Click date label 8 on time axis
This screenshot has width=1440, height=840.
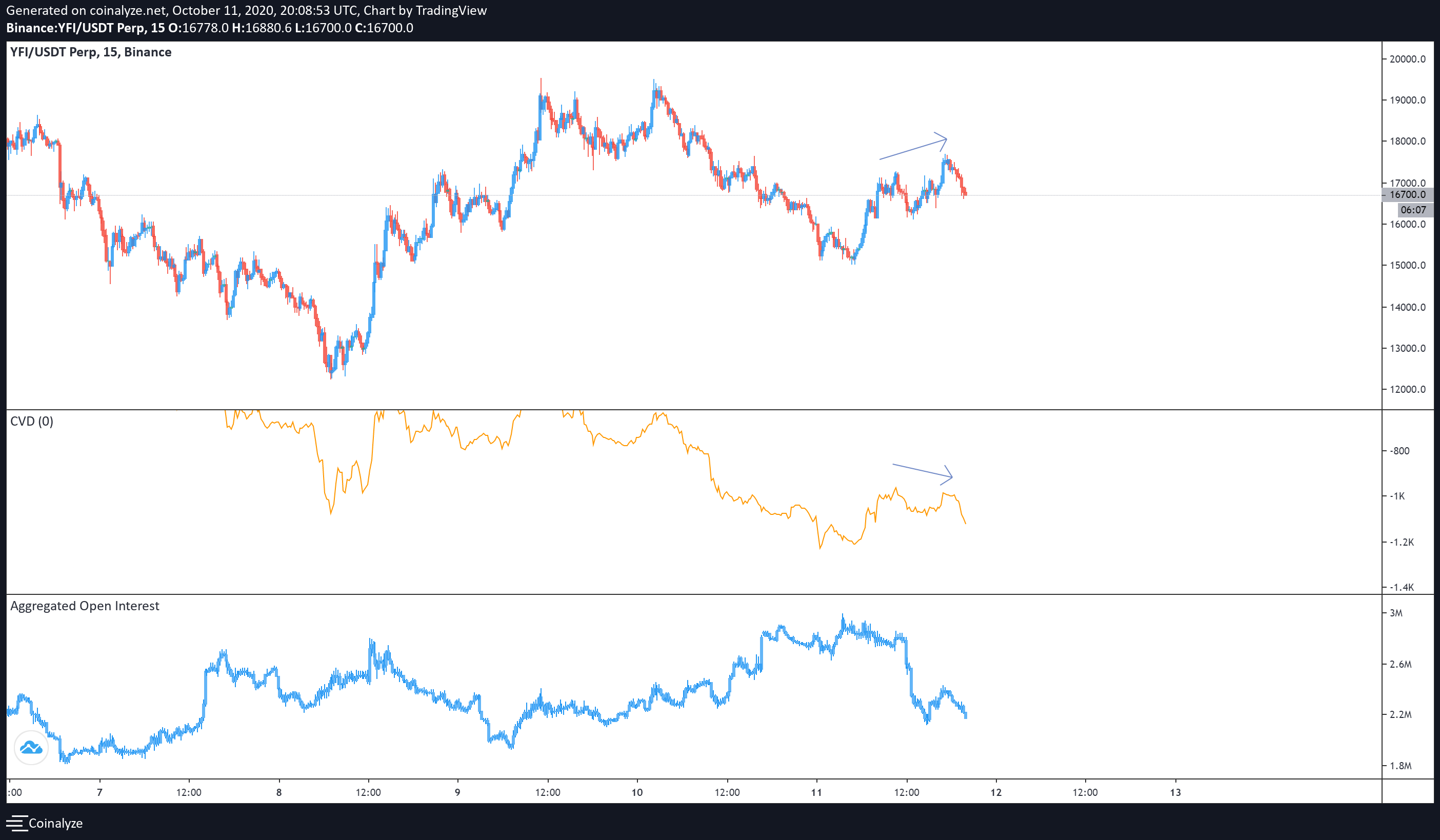click(279, 792)
